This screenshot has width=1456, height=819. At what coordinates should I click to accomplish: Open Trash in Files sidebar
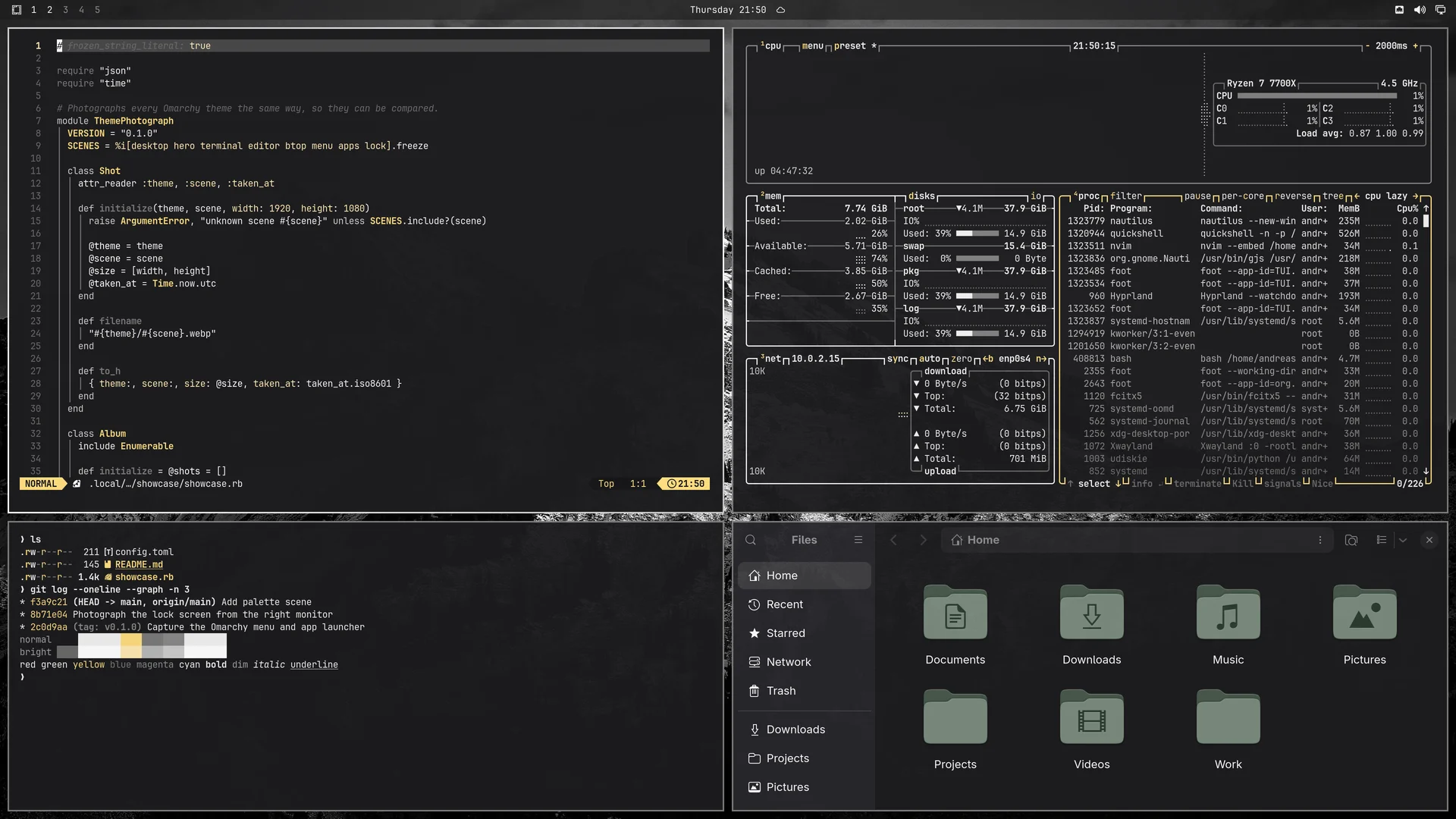(x=805, y=691)
